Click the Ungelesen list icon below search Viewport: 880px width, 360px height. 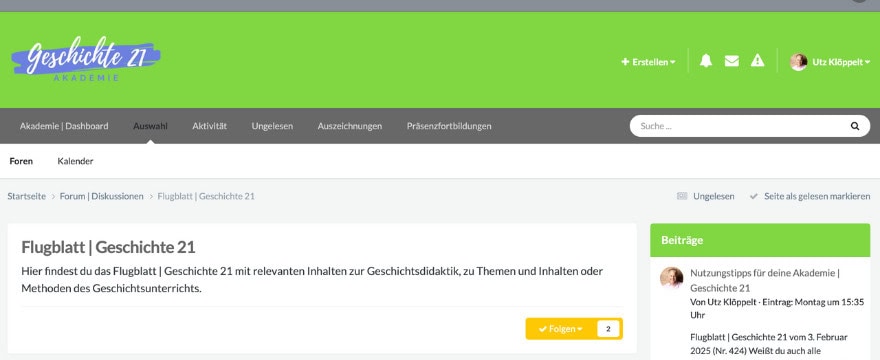click(682, 196)
